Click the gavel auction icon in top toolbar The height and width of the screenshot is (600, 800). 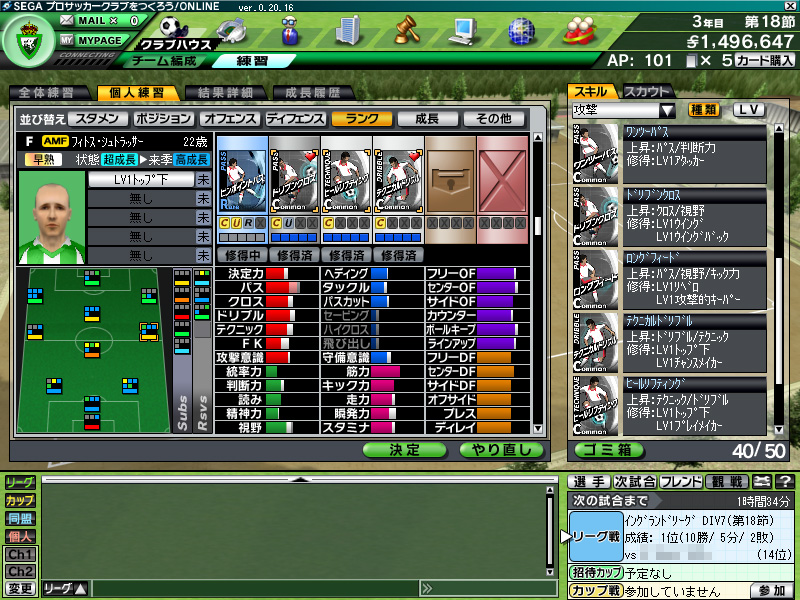click(404, 30)
